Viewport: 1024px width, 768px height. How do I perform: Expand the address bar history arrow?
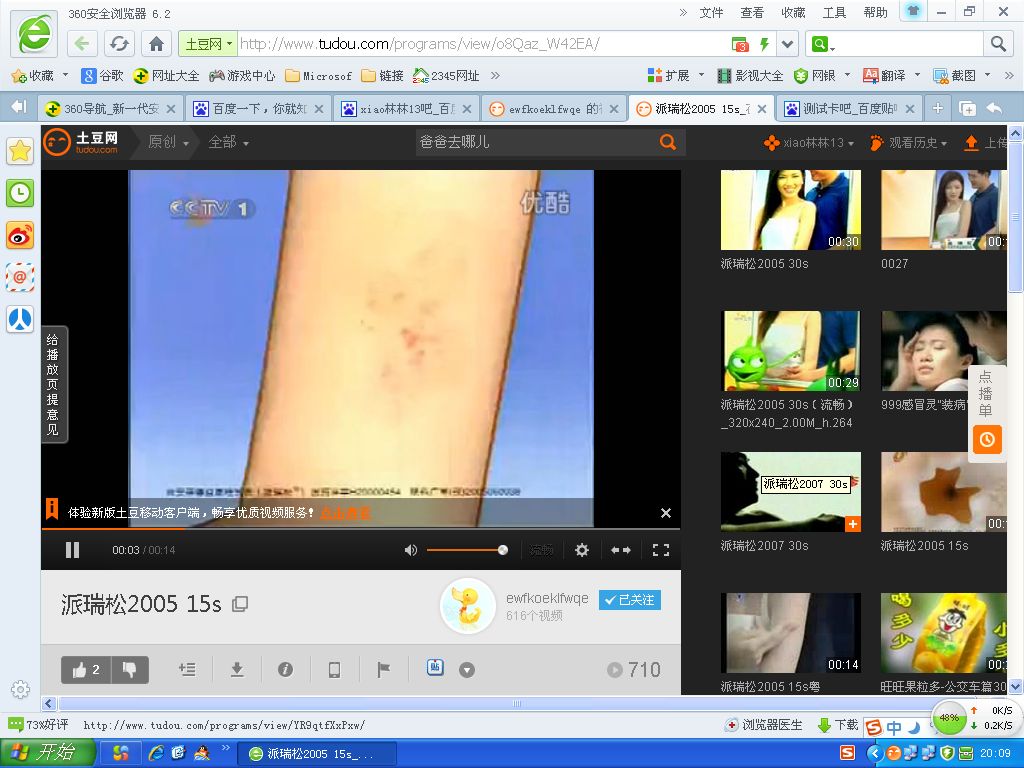pyautogui.click(x=788, y=44)
